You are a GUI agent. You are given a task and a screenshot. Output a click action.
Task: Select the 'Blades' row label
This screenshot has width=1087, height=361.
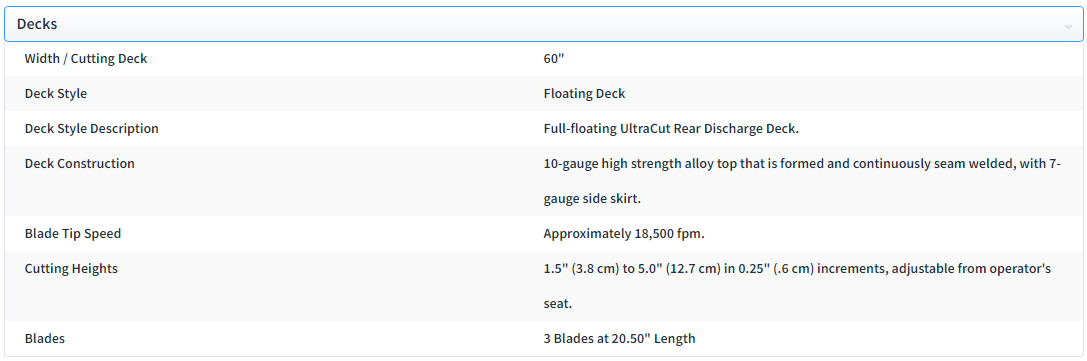[x=45, y=339]
